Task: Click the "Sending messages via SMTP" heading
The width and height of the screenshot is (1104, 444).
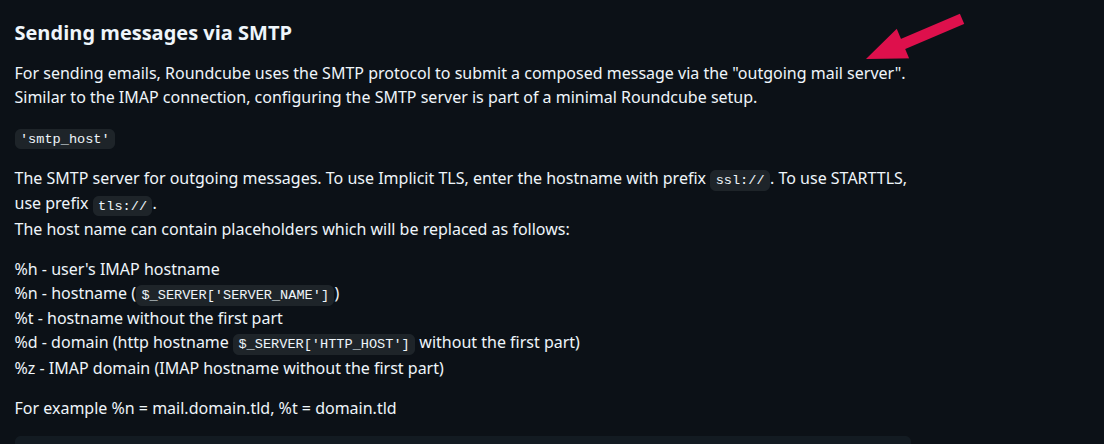Action: (153, 33)
